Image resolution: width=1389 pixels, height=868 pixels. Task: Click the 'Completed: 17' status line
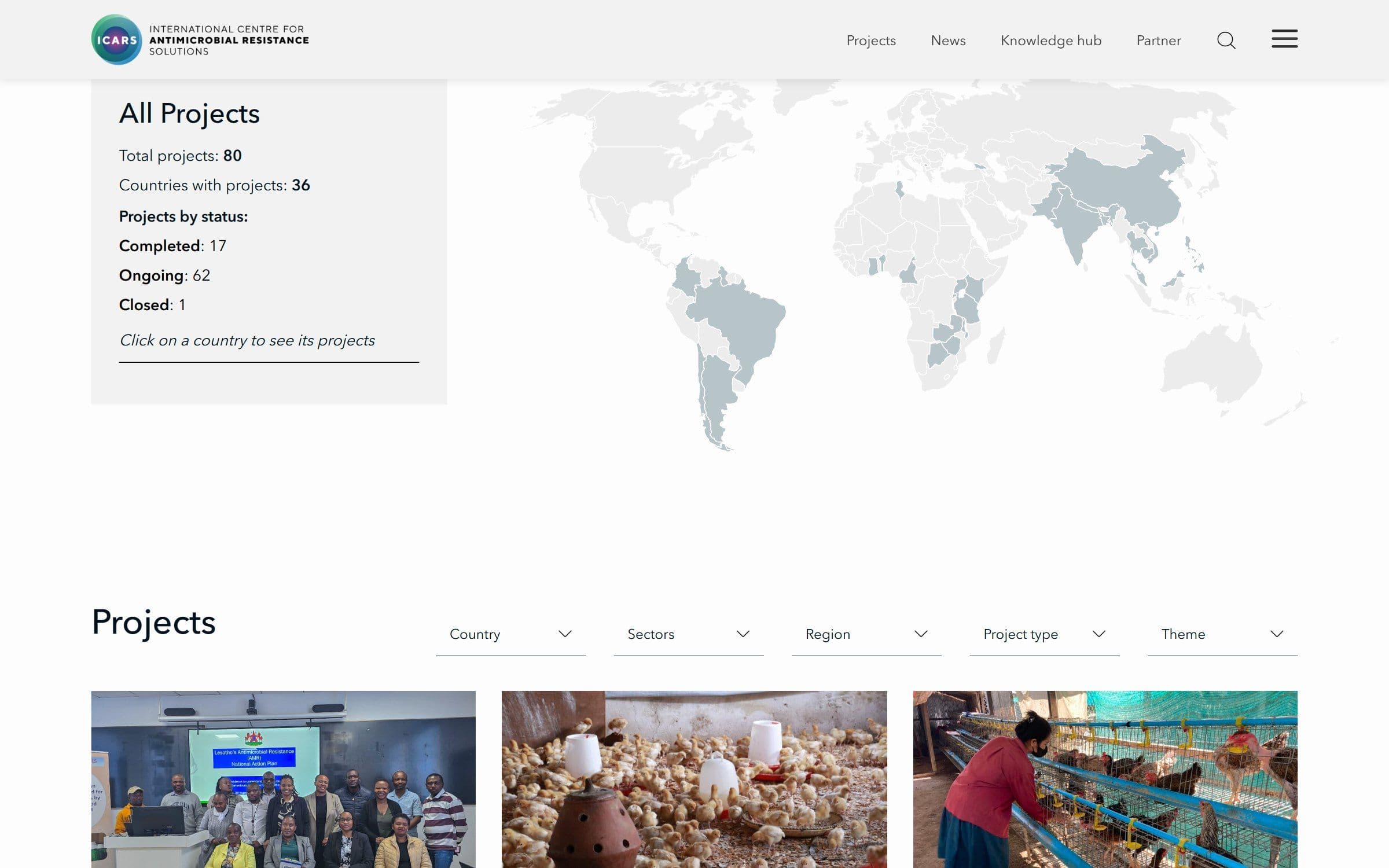(172, 246)
